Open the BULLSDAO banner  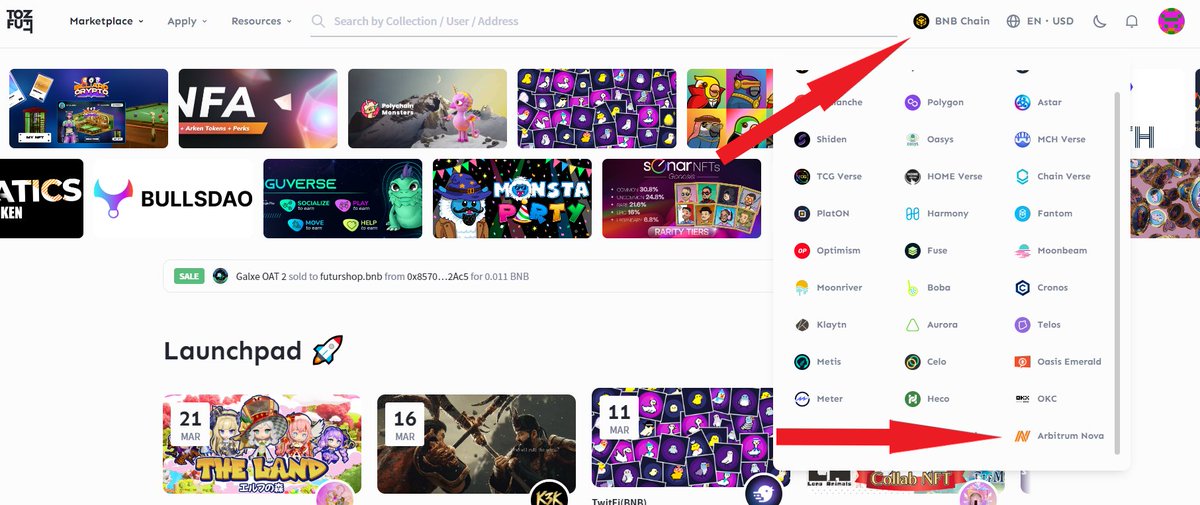[x=174, y=198]
